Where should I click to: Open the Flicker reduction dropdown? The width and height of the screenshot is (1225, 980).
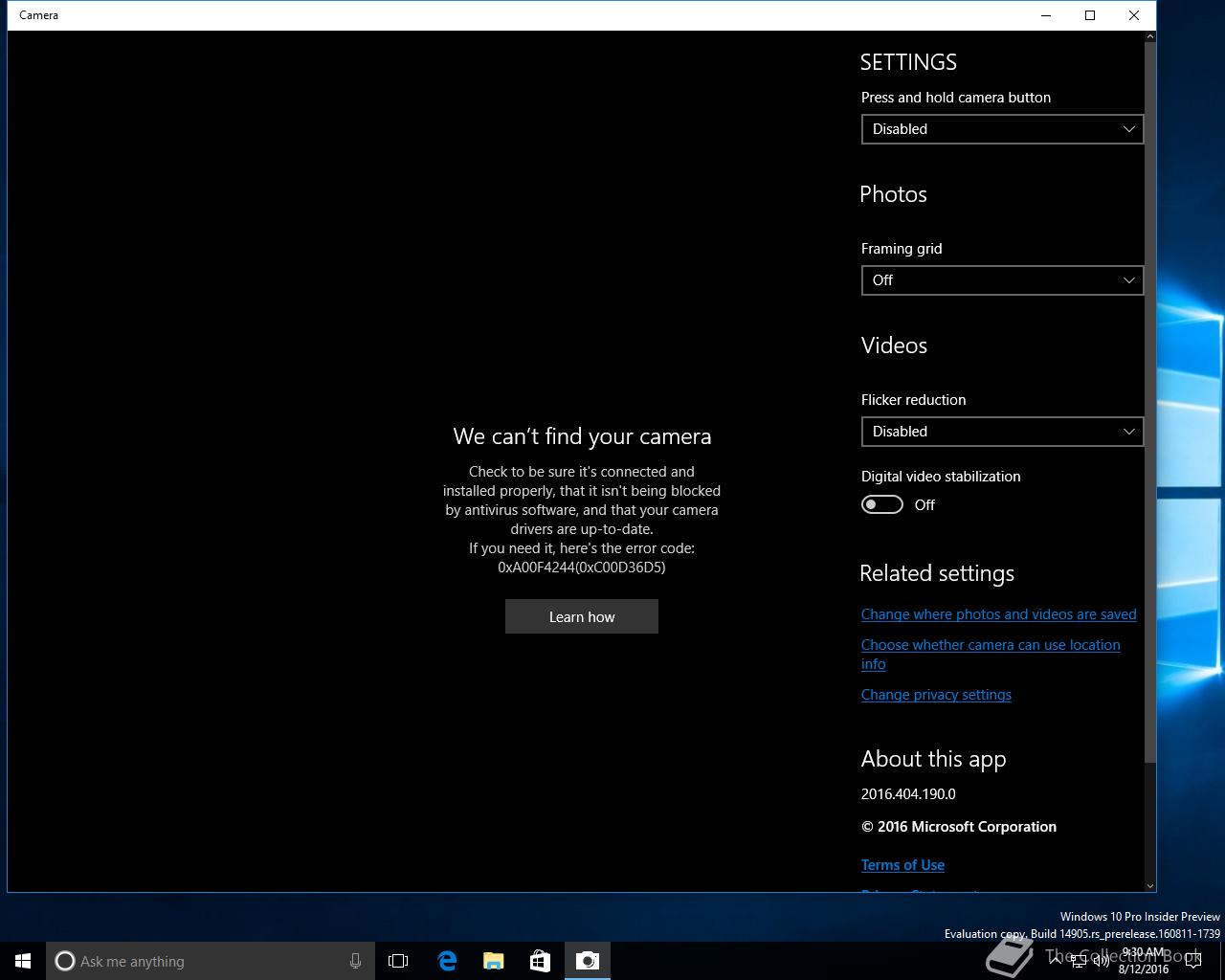[1002, 432]
